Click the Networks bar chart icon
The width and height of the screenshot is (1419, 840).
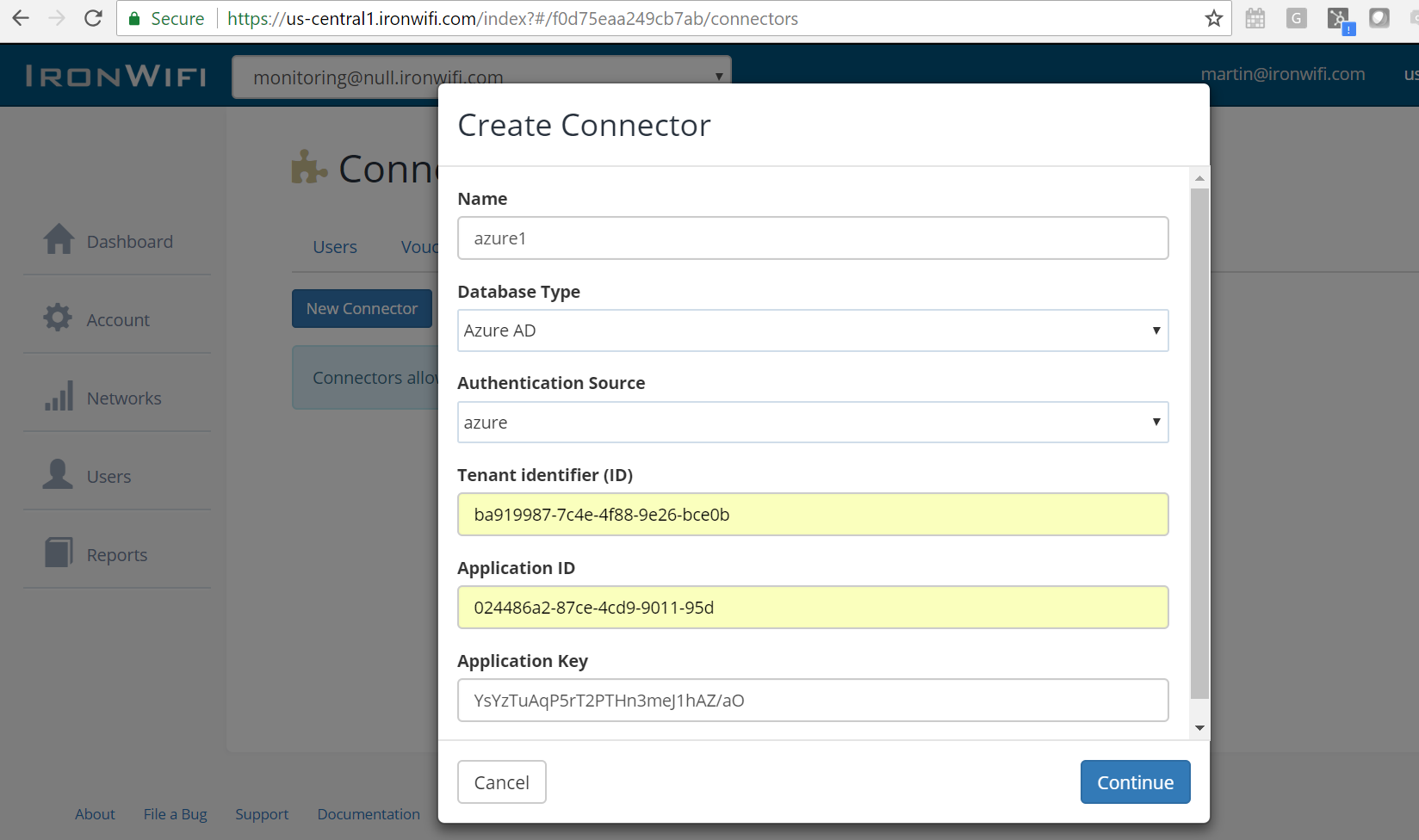tap(59, 396)
